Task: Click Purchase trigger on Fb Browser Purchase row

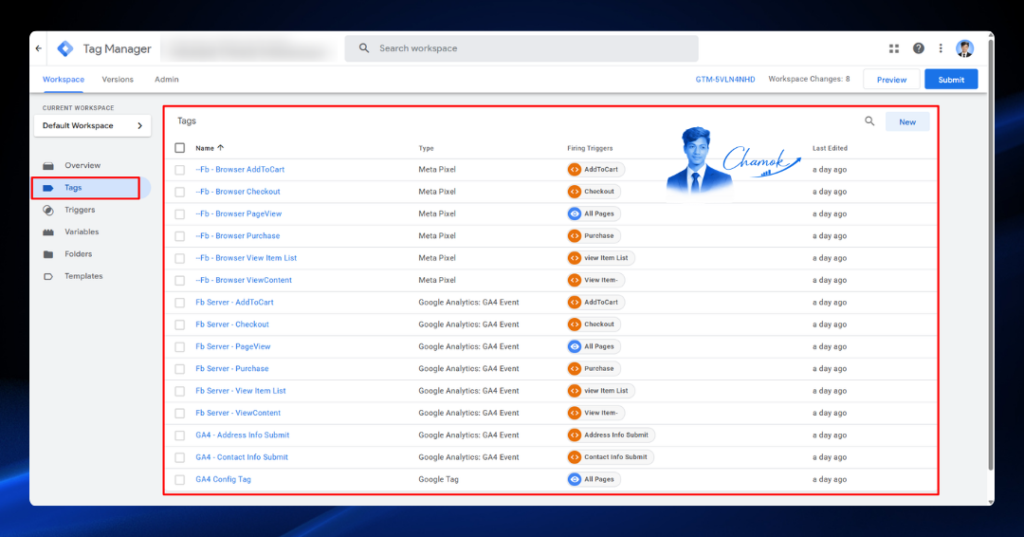Action: [594, 236]
